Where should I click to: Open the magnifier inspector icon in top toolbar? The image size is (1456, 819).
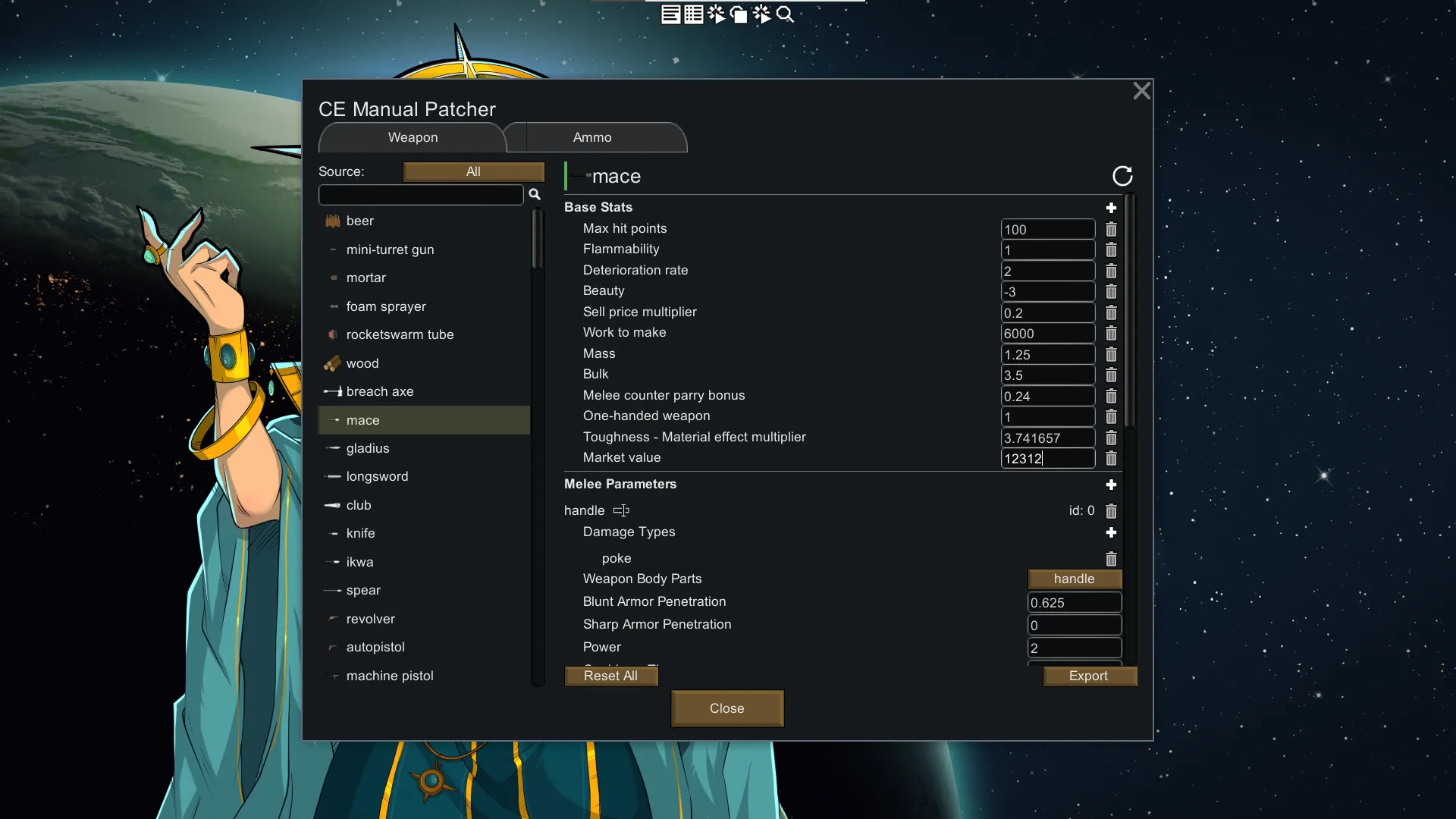(x=786, y=14)
